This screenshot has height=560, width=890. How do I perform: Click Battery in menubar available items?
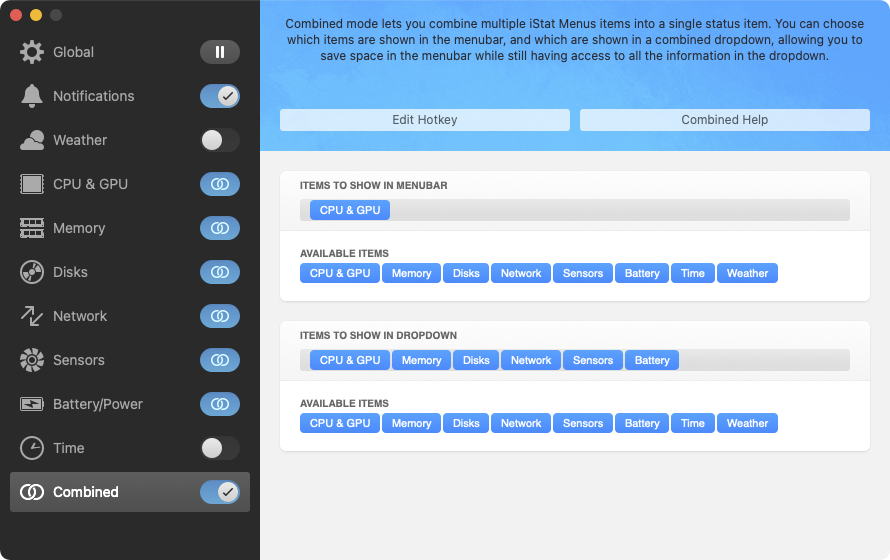click(x=642, y=273)
